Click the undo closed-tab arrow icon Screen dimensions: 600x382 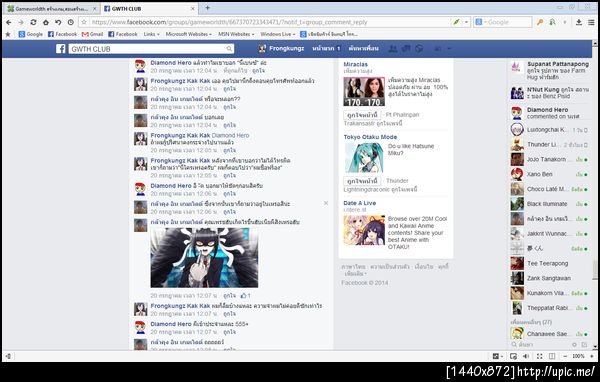(x=58, y=22)
